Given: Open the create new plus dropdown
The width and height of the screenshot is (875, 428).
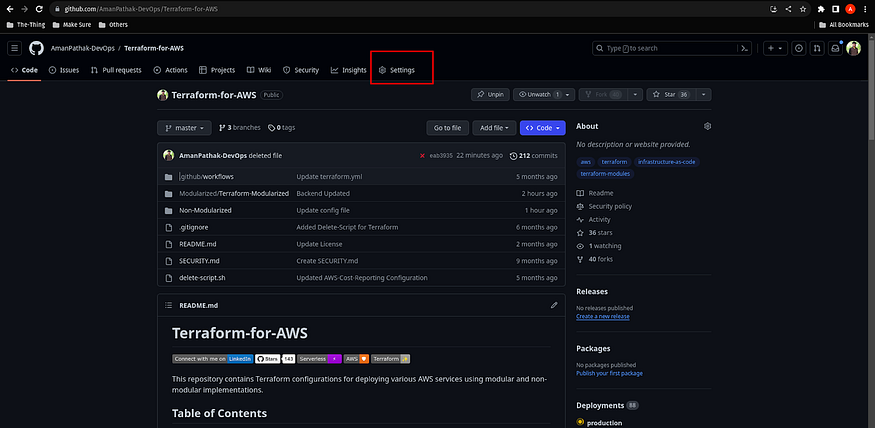Looking at the screenshot, I should click(x=775, y=49).
